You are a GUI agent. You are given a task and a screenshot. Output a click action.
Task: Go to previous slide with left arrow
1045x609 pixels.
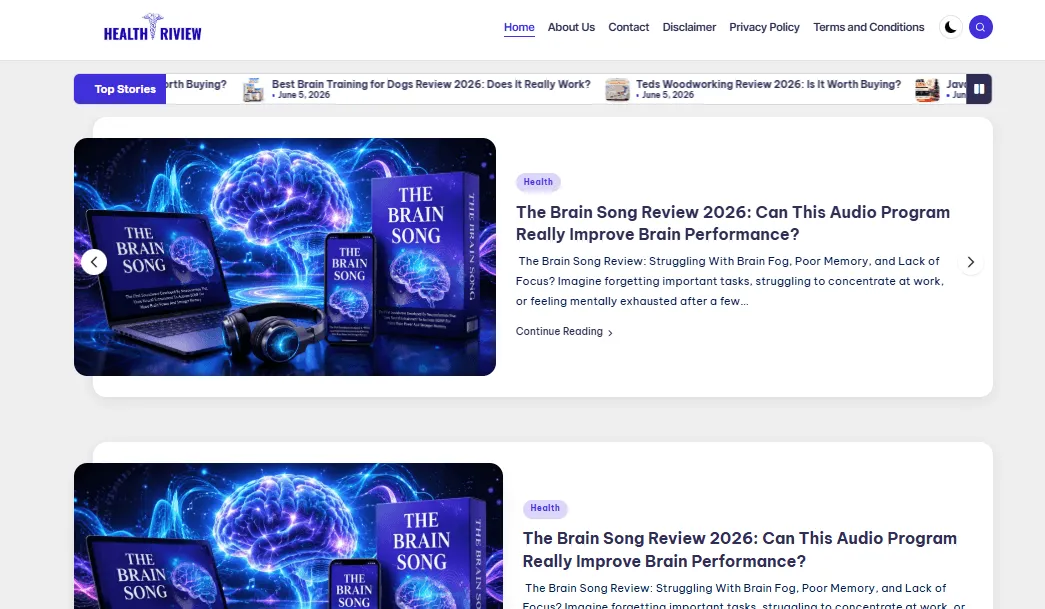94,262
